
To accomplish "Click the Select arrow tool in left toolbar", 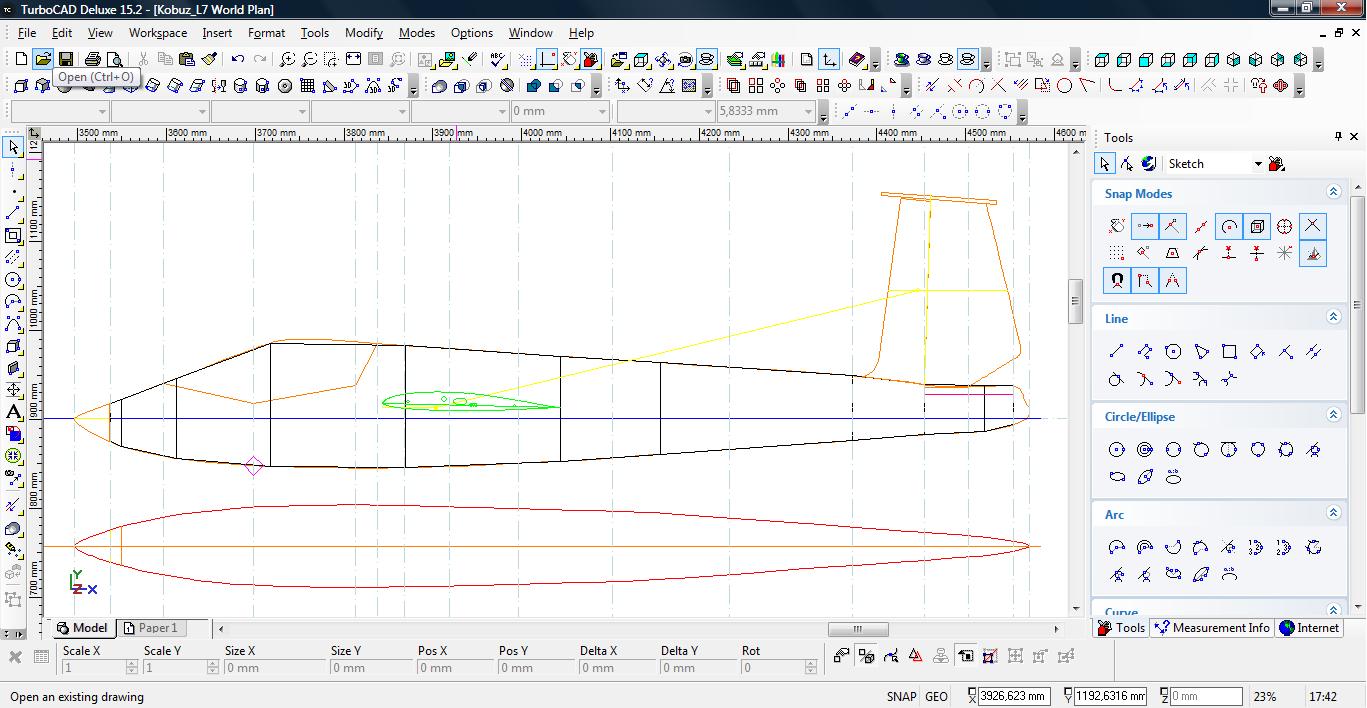I will 13,147.
